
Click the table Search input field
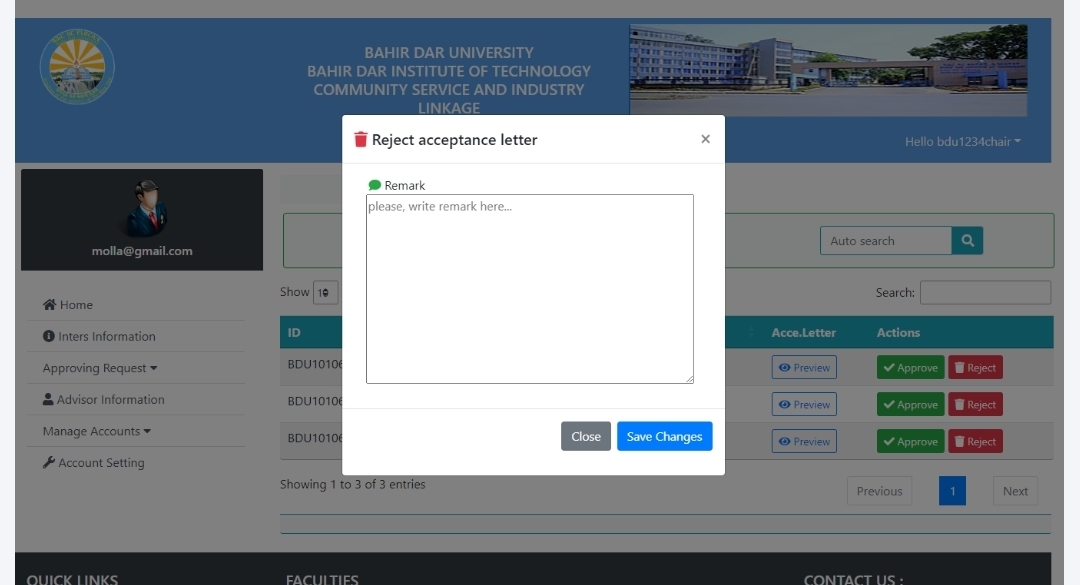tap(985, 292)
